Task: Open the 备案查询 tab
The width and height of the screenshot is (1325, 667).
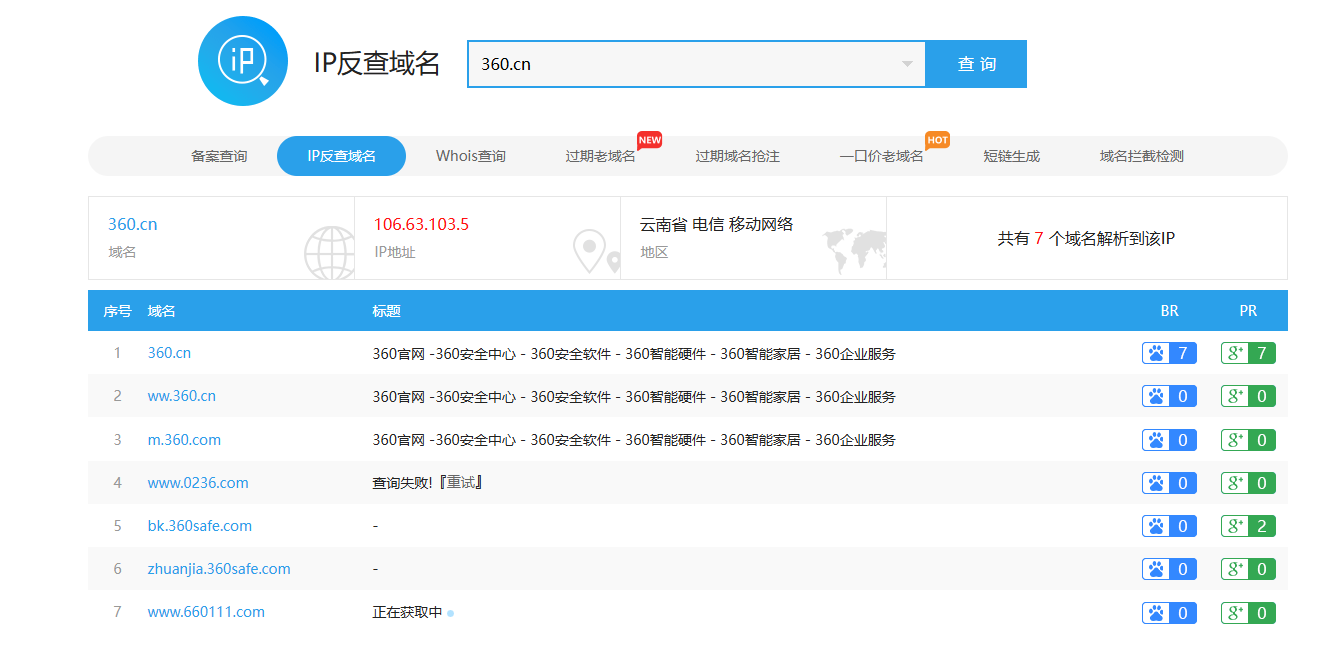Action: [219, 156]
